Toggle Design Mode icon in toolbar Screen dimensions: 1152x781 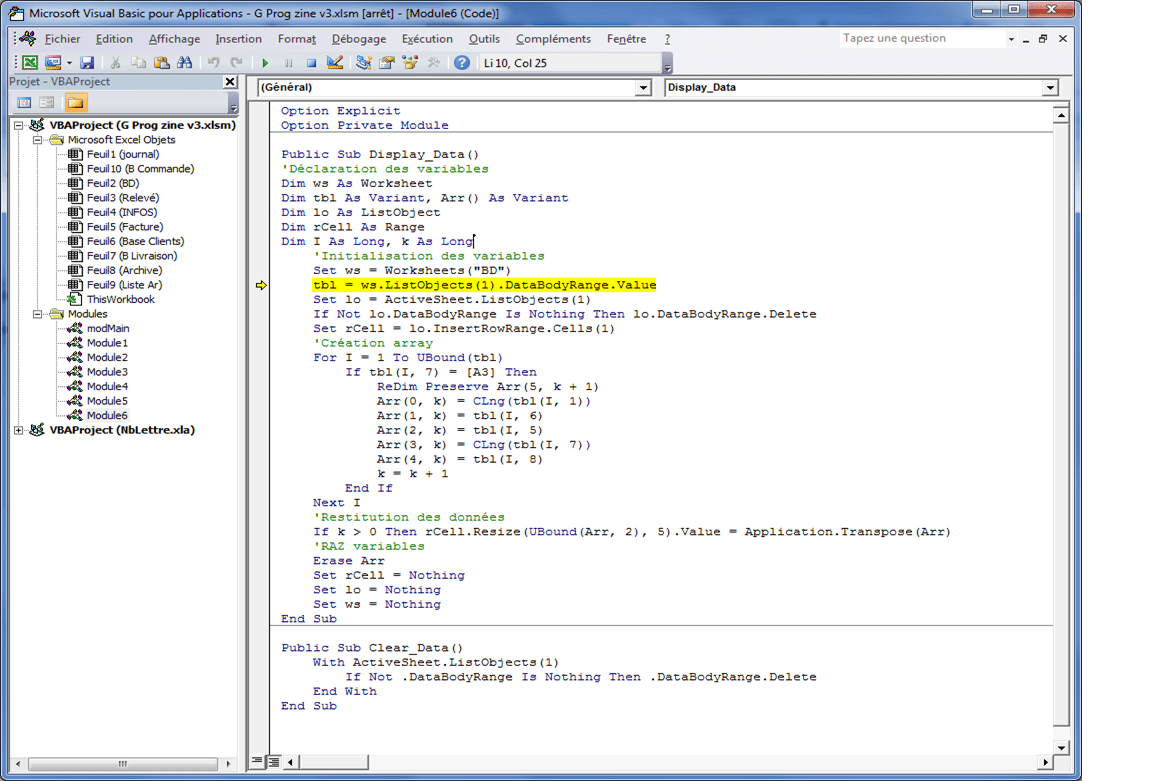tap(335, 63)
